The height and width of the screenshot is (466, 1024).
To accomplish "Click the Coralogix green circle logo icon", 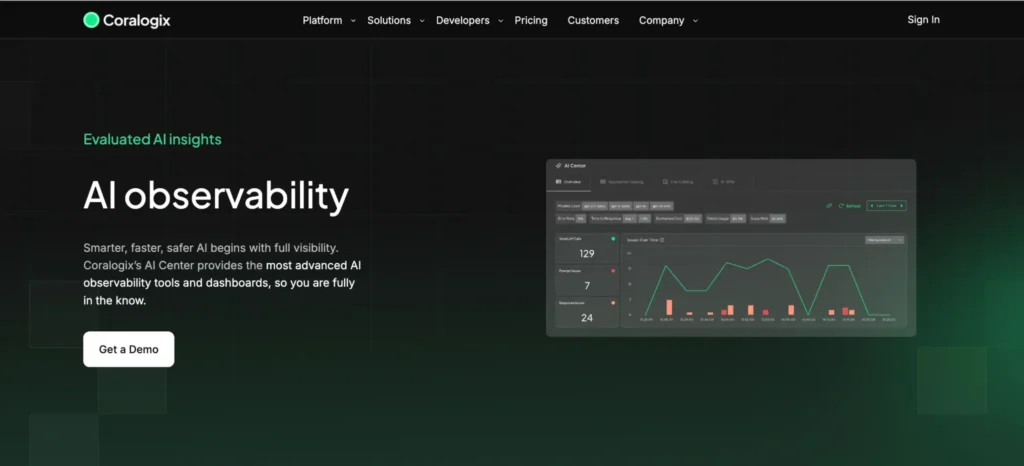I will tap(91, 20).
